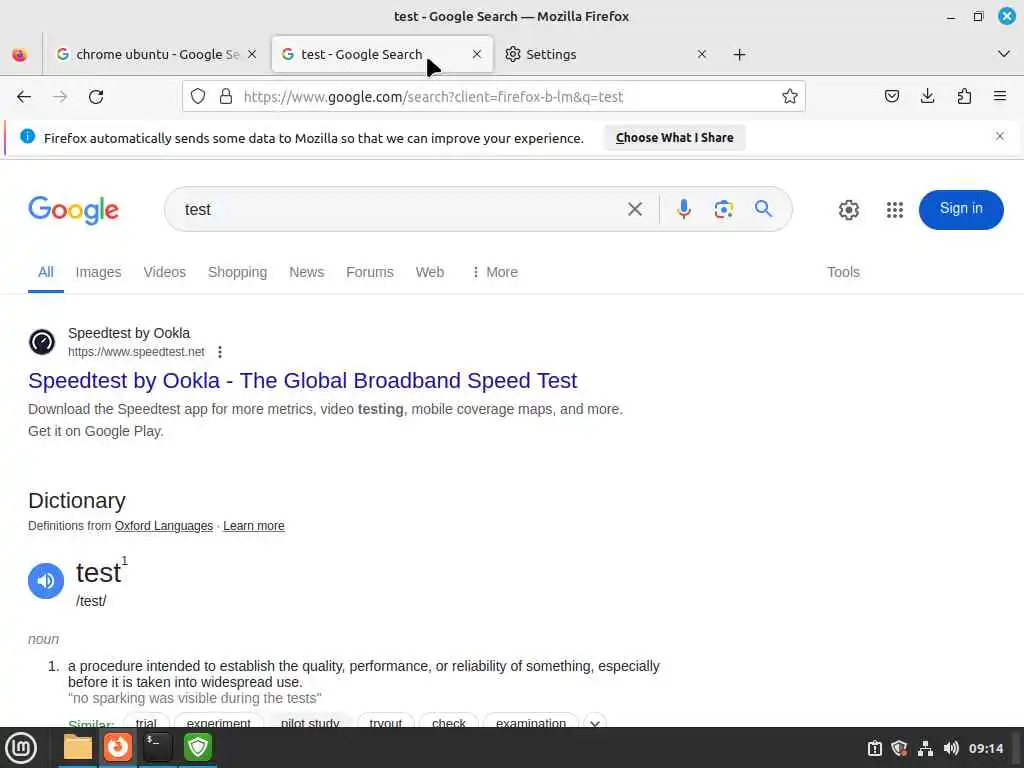The image size is (1024, 768).
Task: Open Speedtest by Ookla result title
Action: pos(302,380)
